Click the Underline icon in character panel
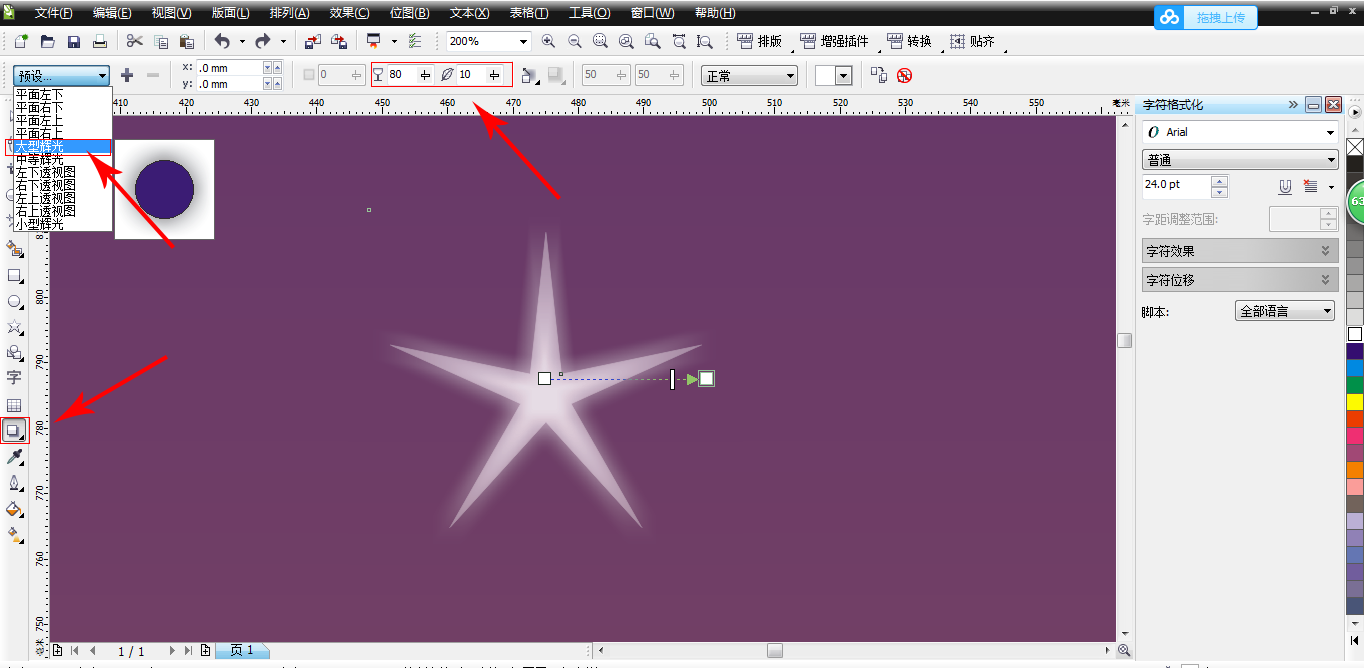The image size is (1364, 668). click(x=1286, y=186)
